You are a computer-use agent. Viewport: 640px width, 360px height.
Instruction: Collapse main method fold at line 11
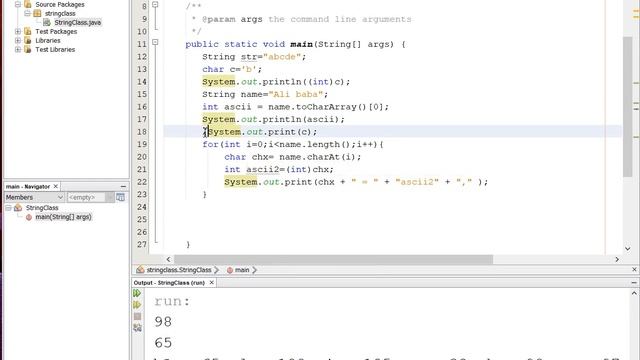point(155,42)
